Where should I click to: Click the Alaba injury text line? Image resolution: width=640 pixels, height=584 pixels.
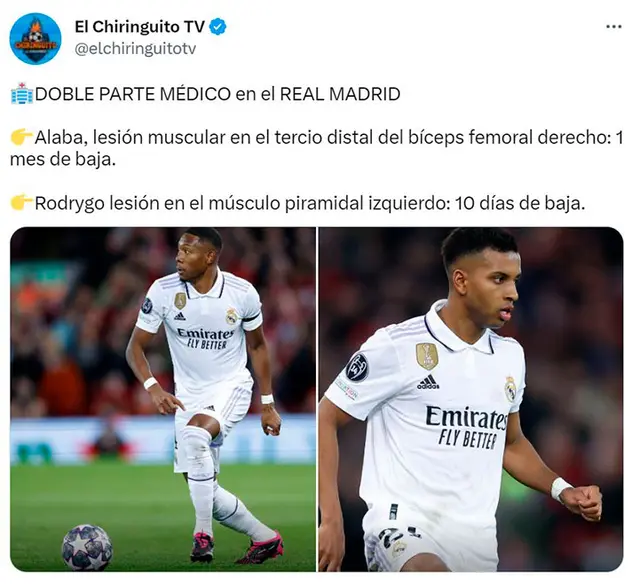pos(317,149)
